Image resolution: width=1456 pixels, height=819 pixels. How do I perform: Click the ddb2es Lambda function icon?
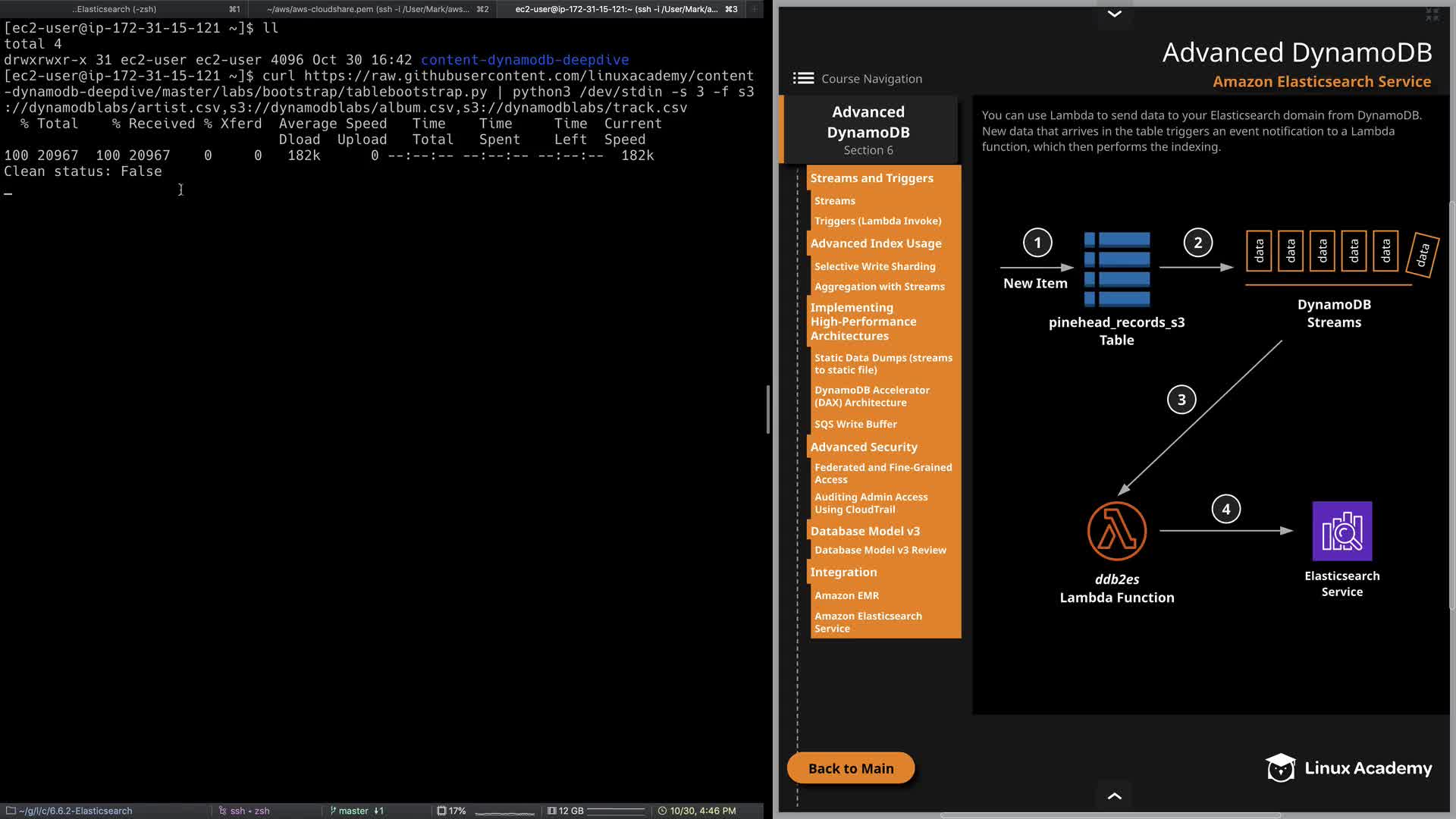click(1116, 531)
